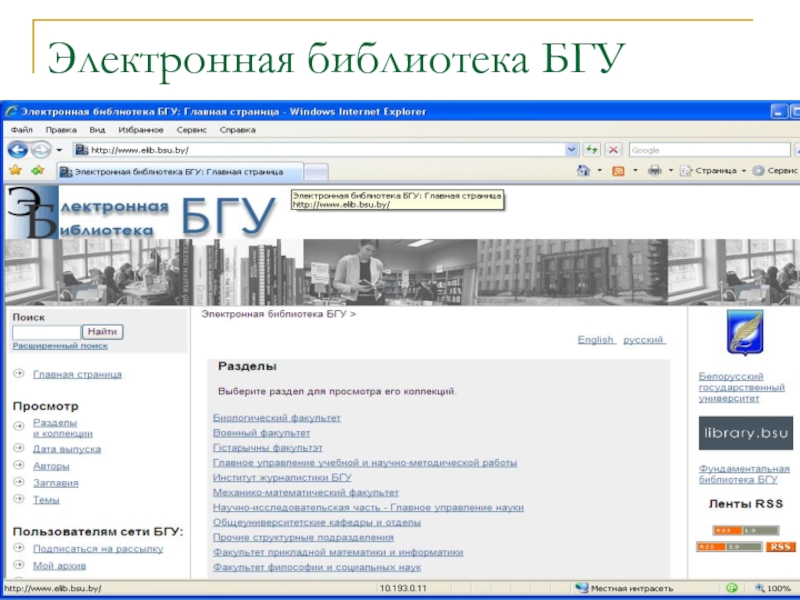Open Биологический факультет section

pos(277,418)
